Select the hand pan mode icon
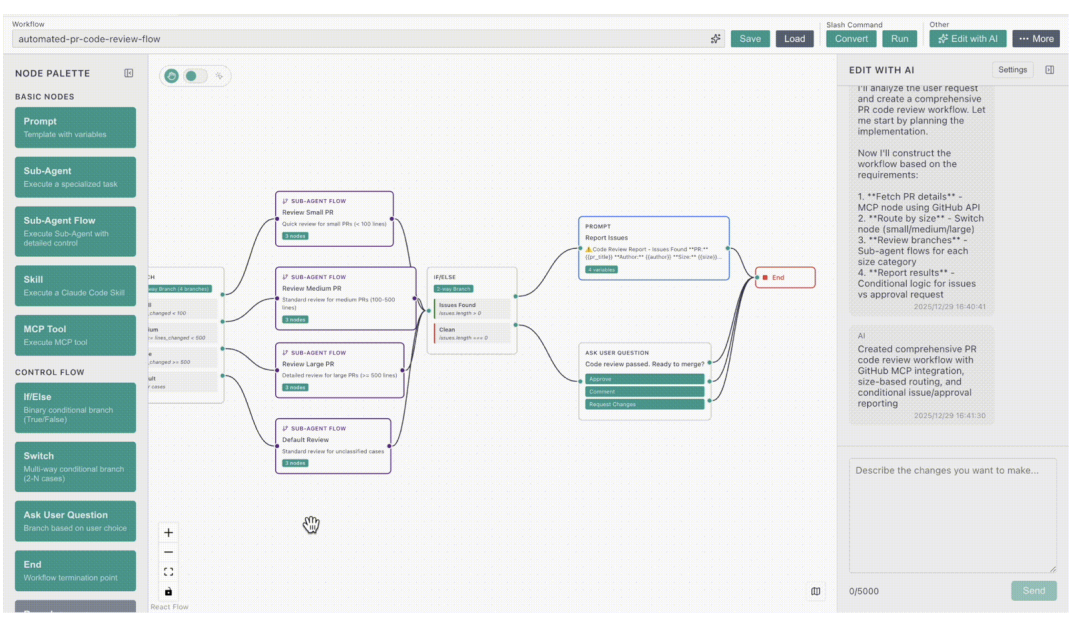Image resolution: width=1080 pixels, height=627 pixels. (171, 76)
